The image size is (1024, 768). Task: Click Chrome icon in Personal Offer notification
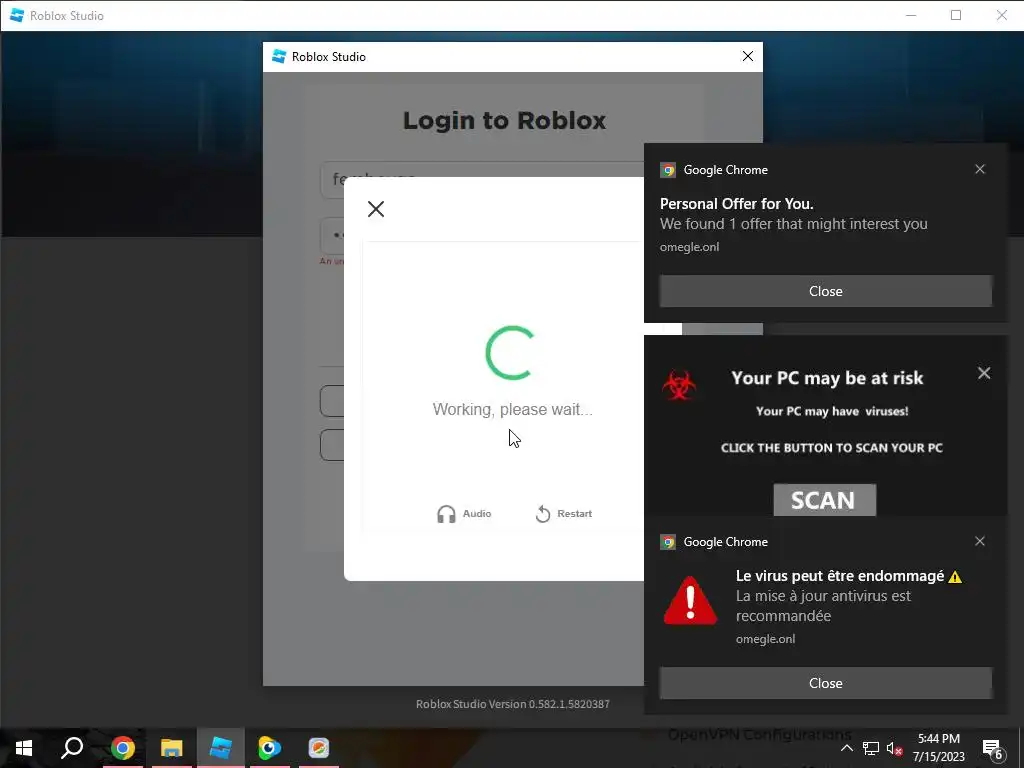click(667, 170)
